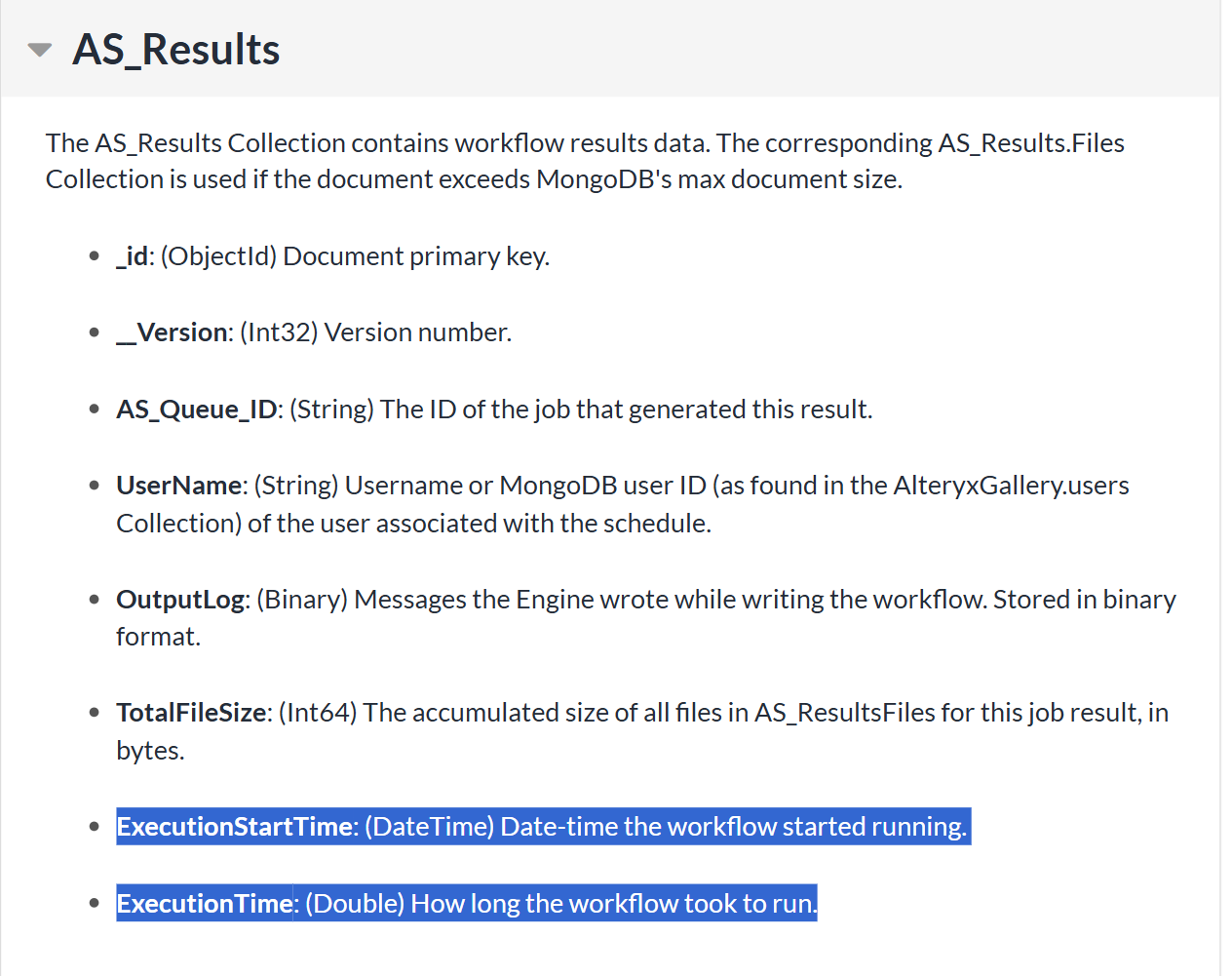1232x976 pixels.
Task: Select the introductory paragraph text
Action: [585, 160]
